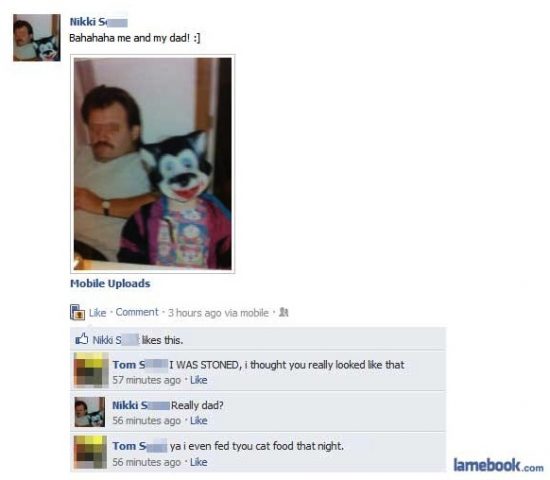
Task: Open Tom S name on the stoned comment
Action: [140, 365]
